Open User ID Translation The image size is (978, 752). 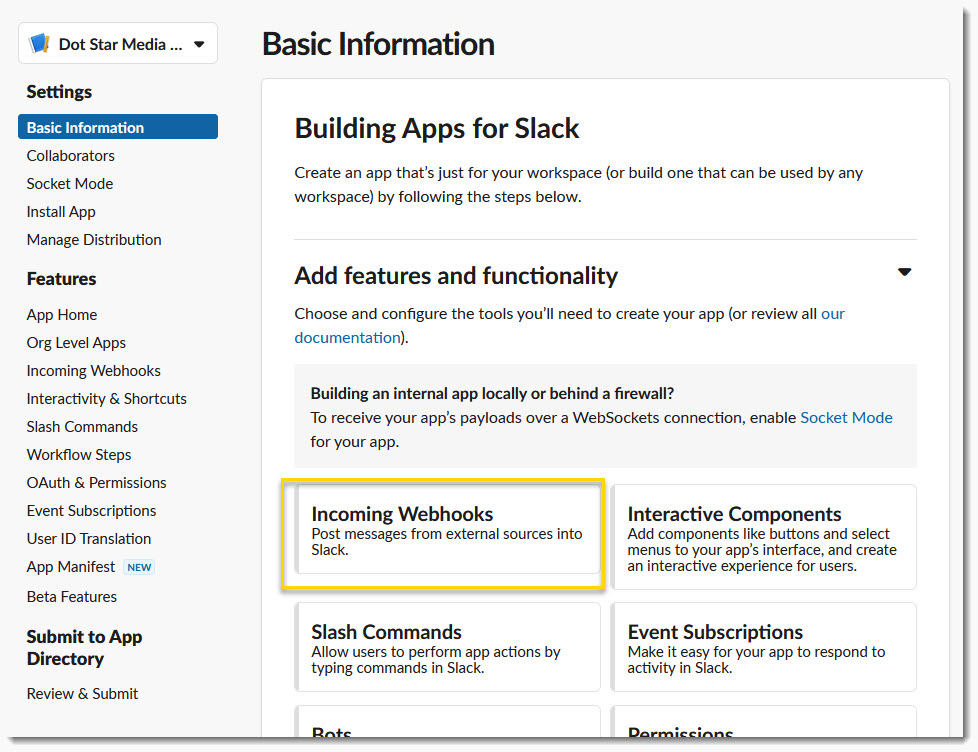coord(89,539)
